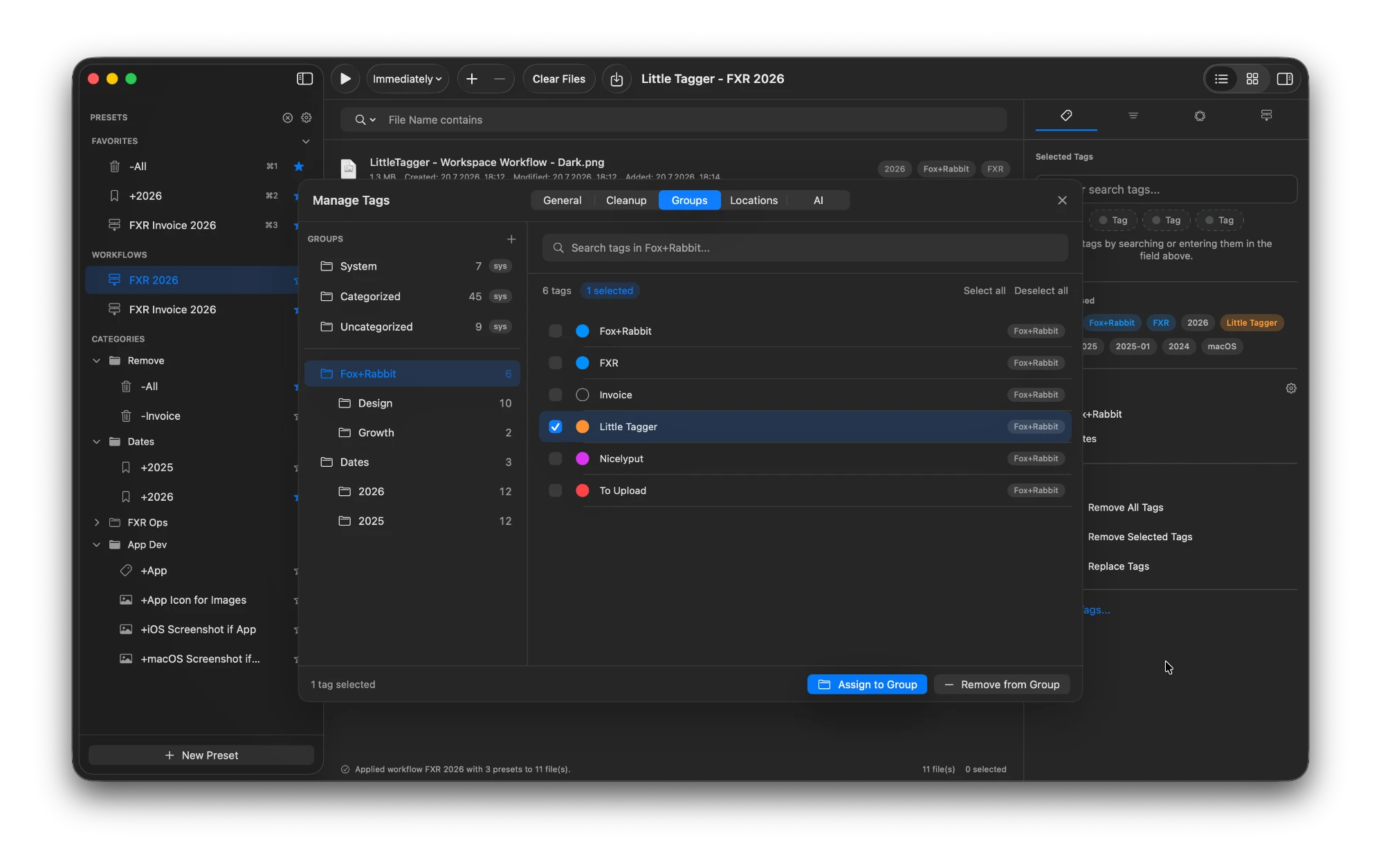Screen dimensions: 1381x868
Task: Click the toolbar minus remove icon
Action: click(x=500, y=79)
